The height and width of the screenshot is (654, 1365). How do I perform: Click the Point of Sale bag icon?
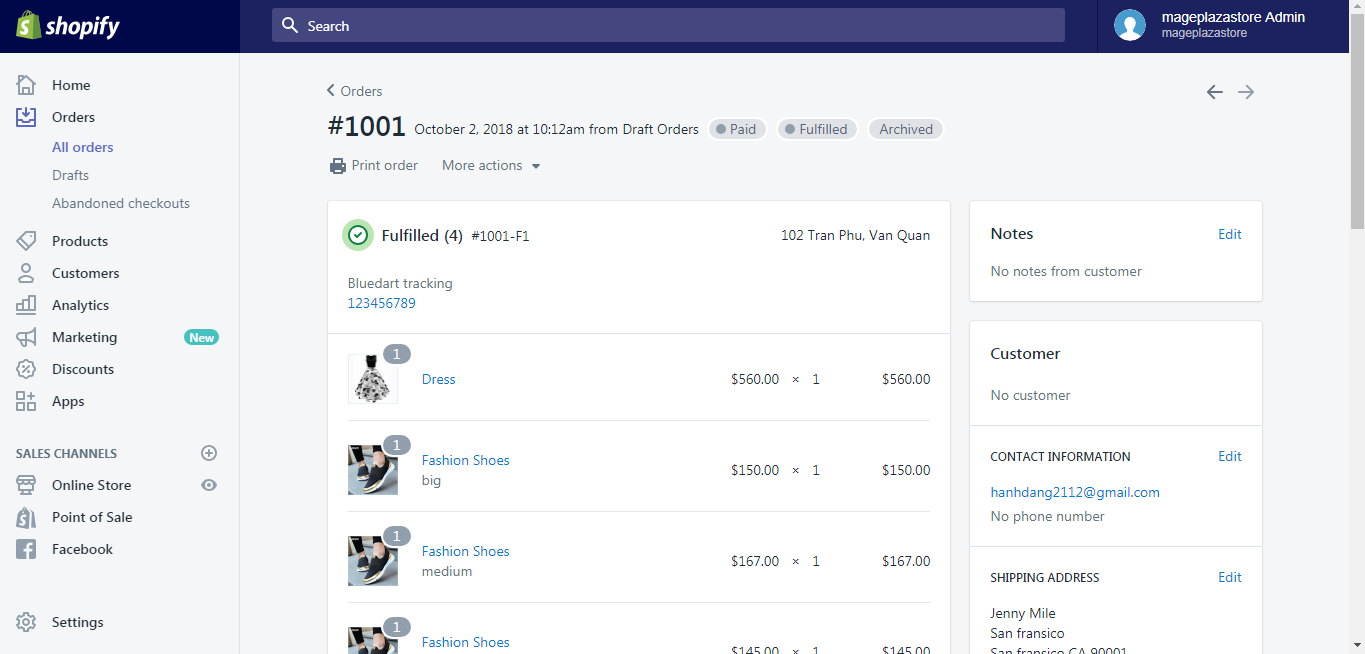[26, 517]
